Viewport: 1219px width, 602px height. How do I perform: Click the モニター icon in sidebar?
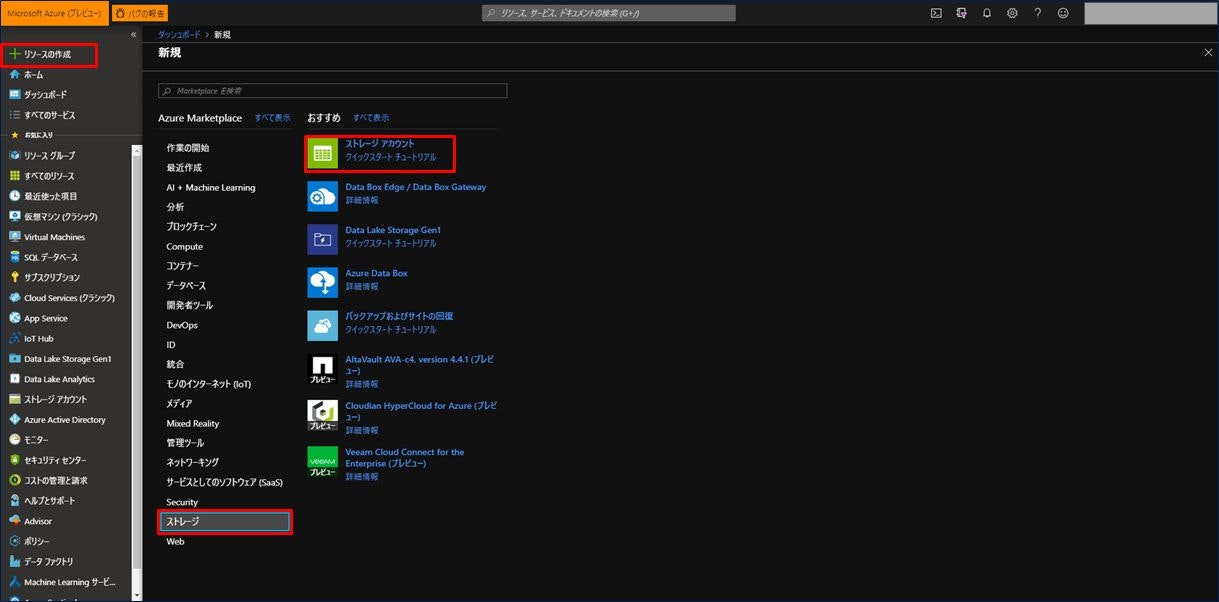(15, 440)
